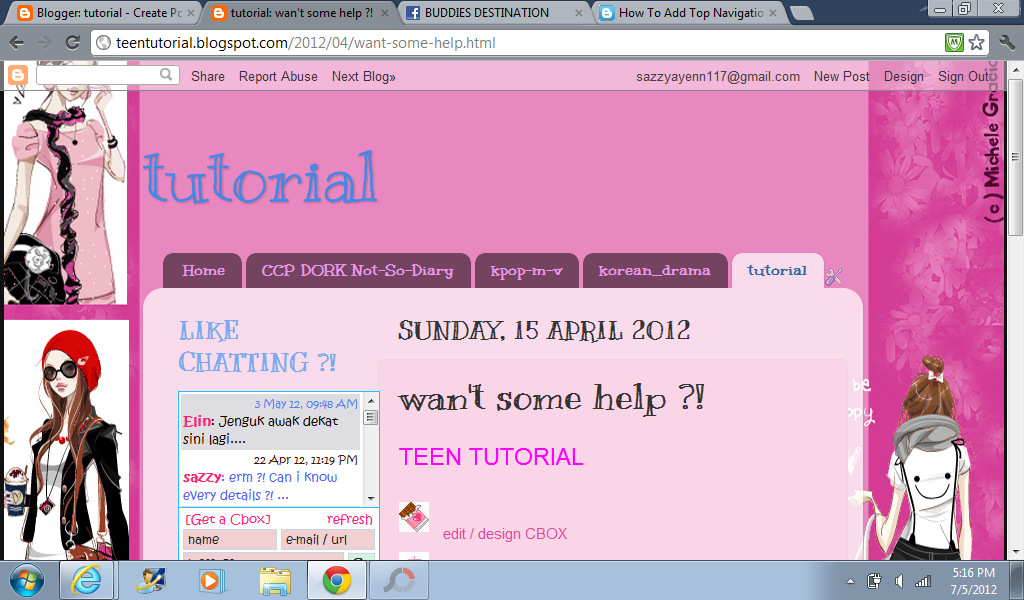
Task: Click the Blogger navbar search field
Action: [x=99, y=74]
